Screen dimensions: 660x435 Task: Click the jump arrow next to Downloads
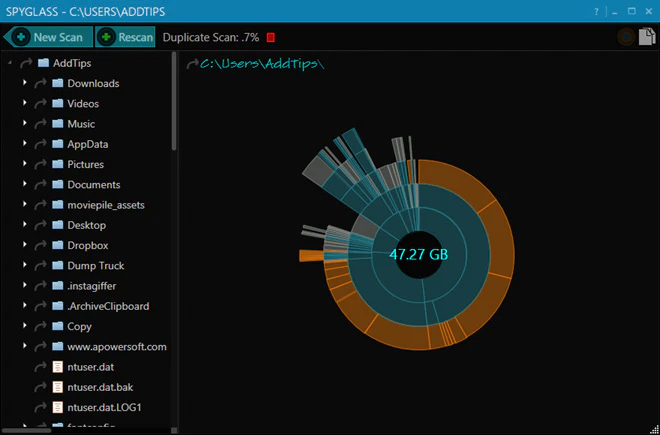[40, 83]
